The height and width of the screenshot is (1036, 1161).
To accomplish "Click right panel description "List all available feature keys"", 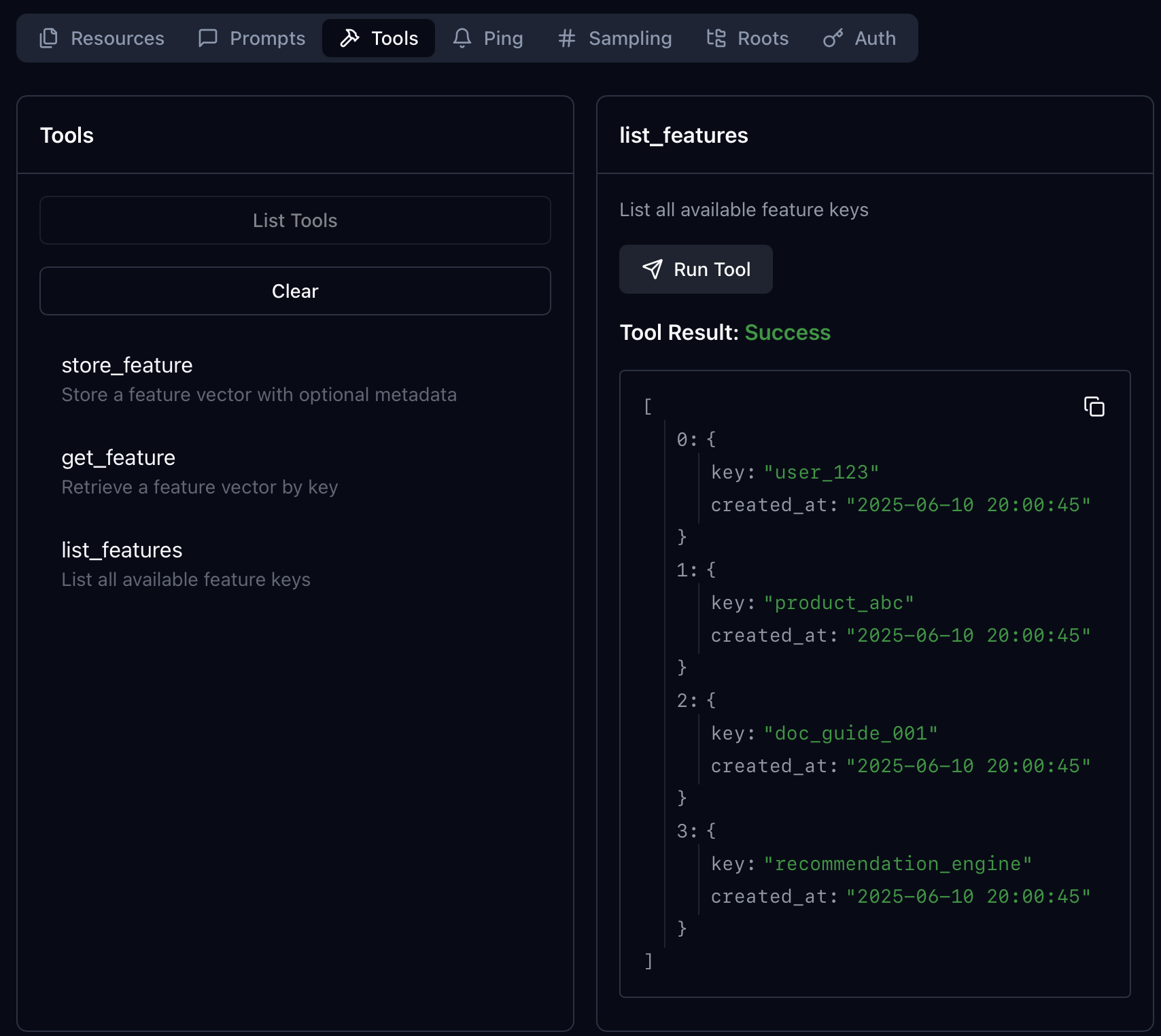I will [744, 209].
